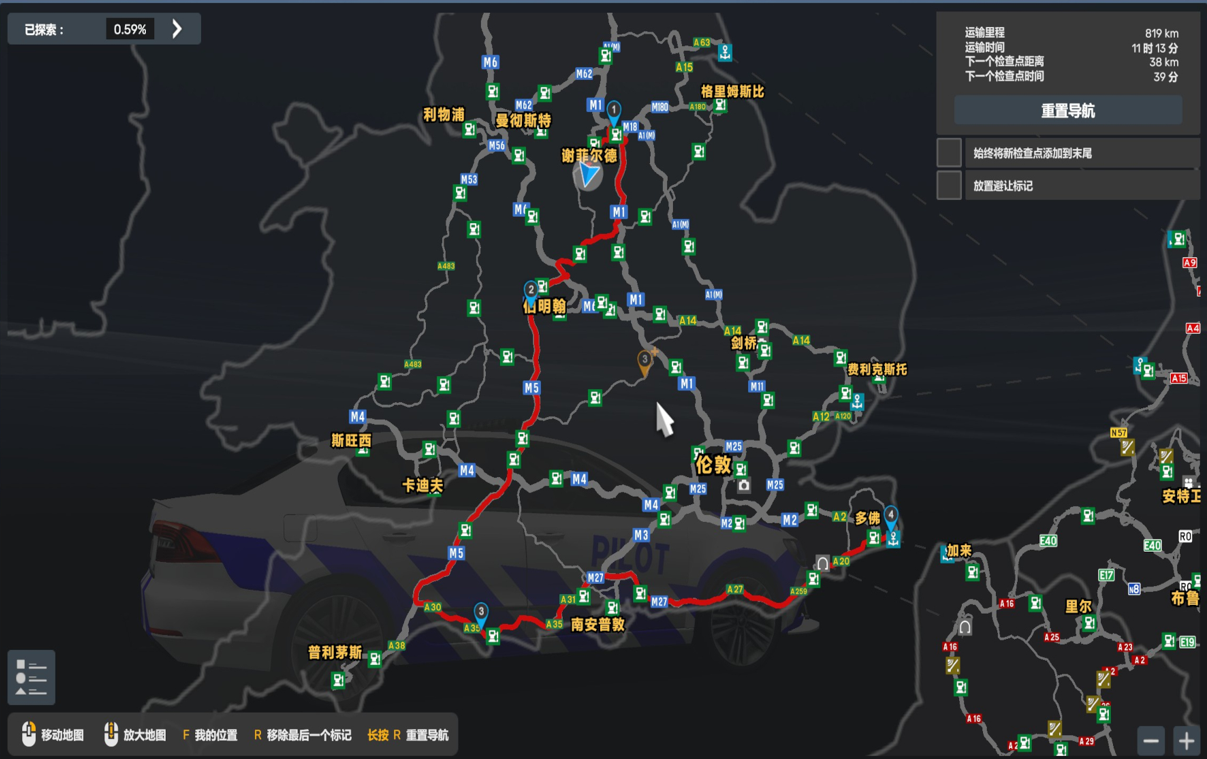This screenshot has height=759, width=1207.
Task: Select blue waypoint marker 3 near A35
Action: pos(481,614)
